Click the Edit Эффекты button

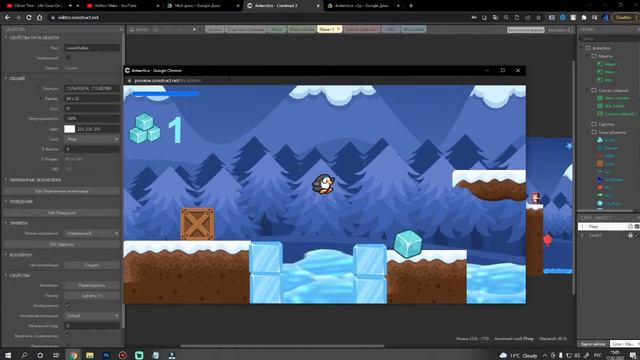(62, 244)
